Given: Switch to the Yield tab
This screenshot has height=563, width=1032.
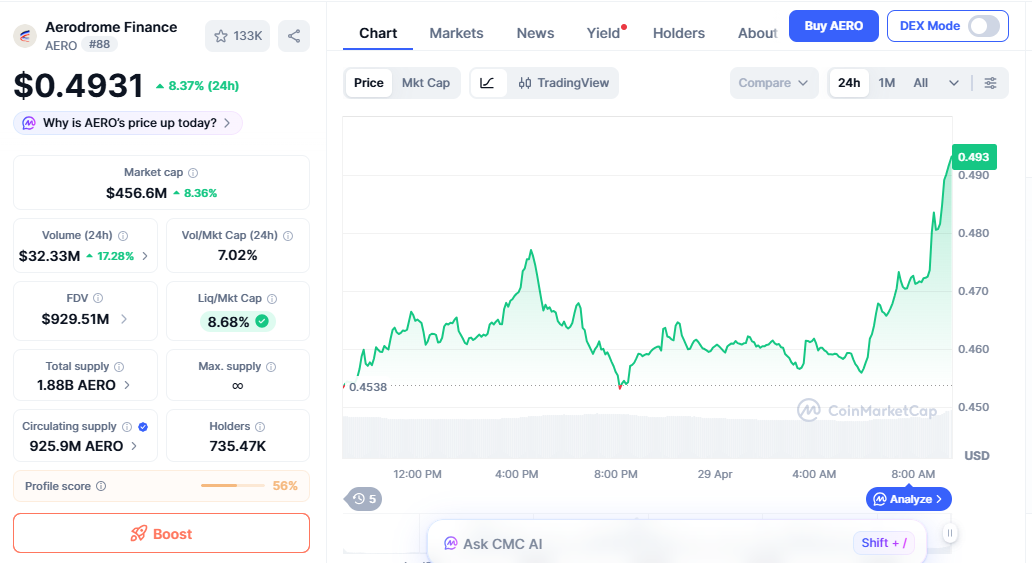Looking at the screenshot, I should (x=604, y=33).
